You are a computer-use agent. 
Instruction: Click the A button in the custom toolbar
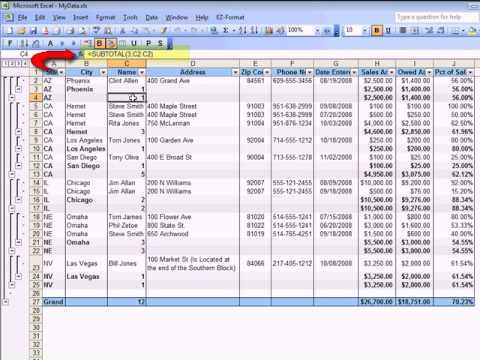(50, 43)
